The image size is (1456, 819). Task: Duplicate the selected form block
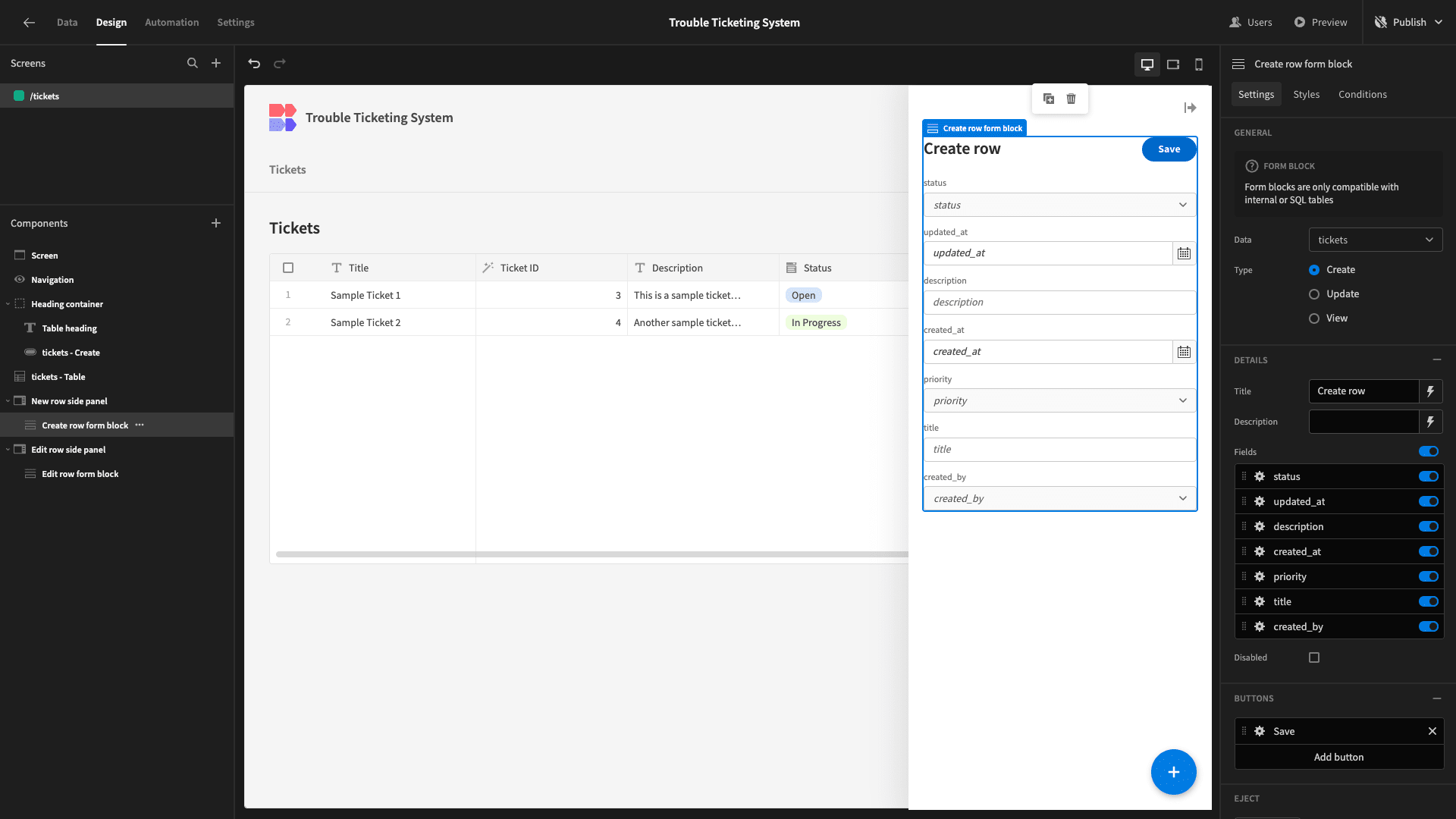point(1049,99)
